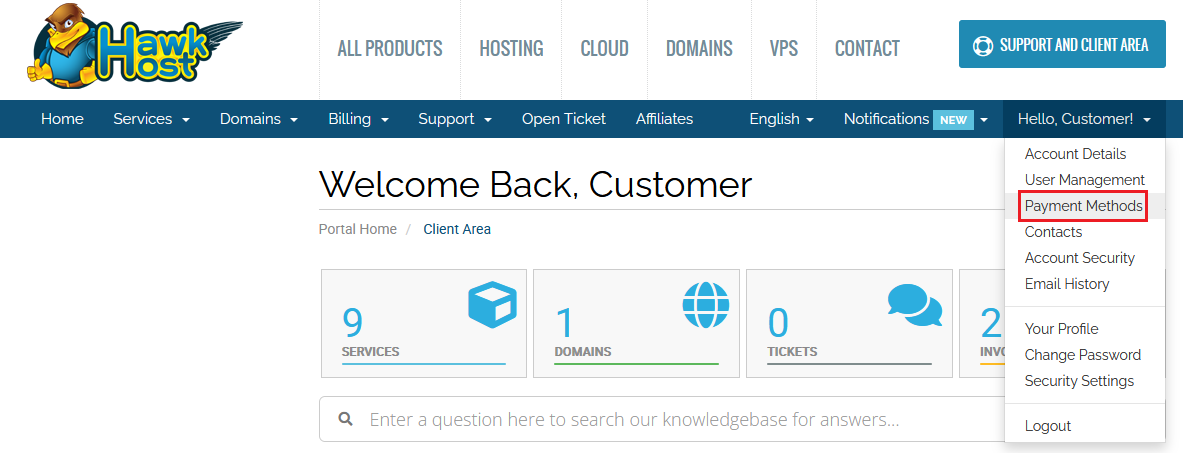Choose Account Security in the menu

(1079, 258)
